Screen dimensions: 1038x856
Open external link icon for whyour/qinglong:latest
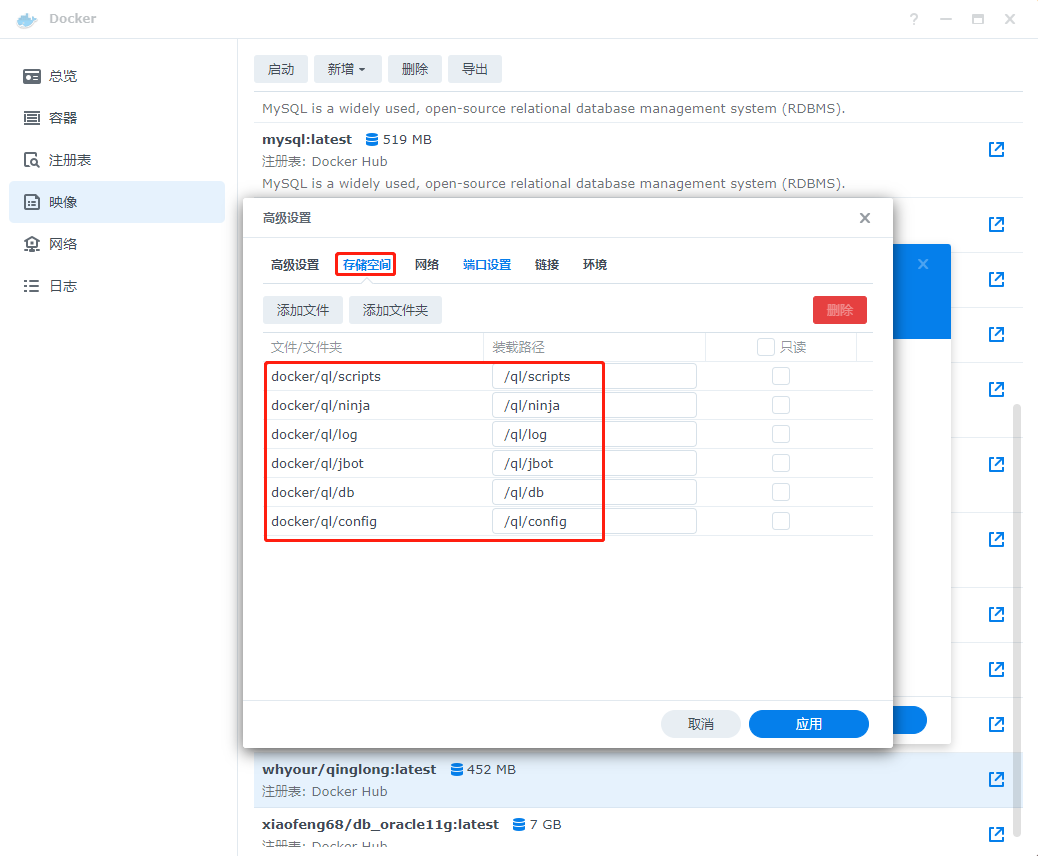click(x=996, y=779)
